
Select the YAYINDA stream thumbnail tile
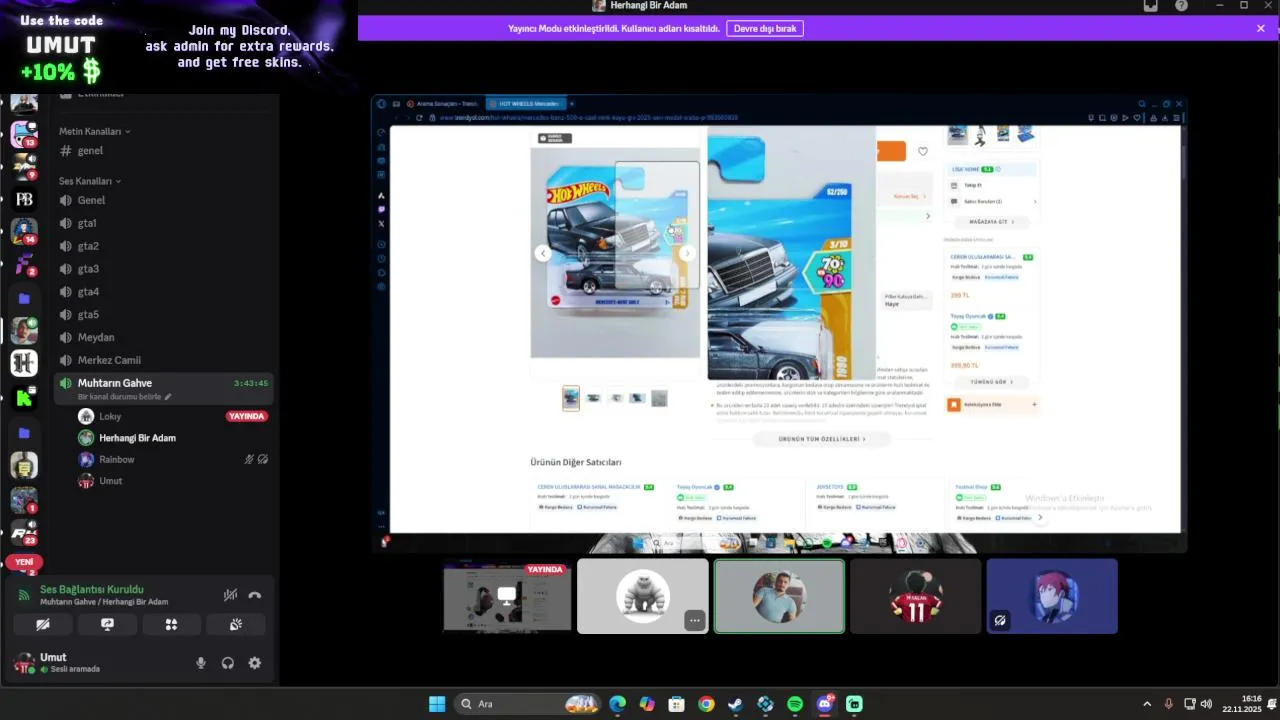point(507,596)
